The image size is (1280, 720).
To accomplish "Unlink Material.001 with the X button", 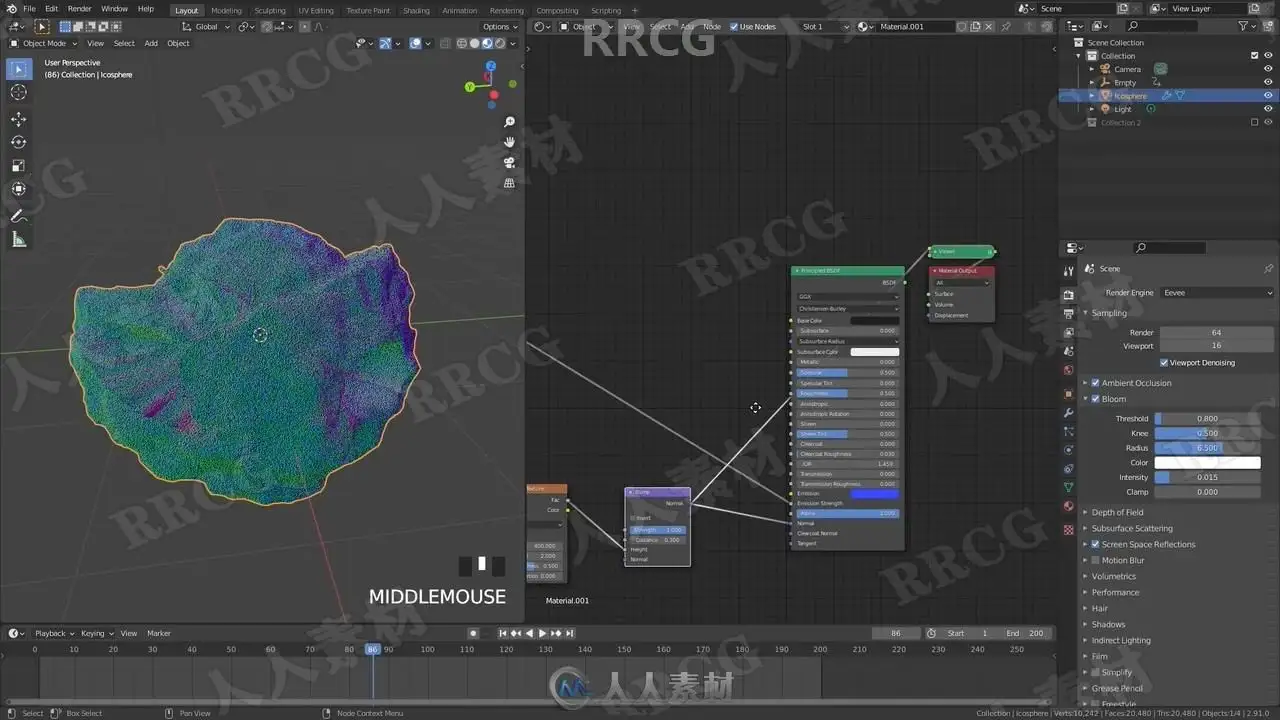I will coord(989,27).
